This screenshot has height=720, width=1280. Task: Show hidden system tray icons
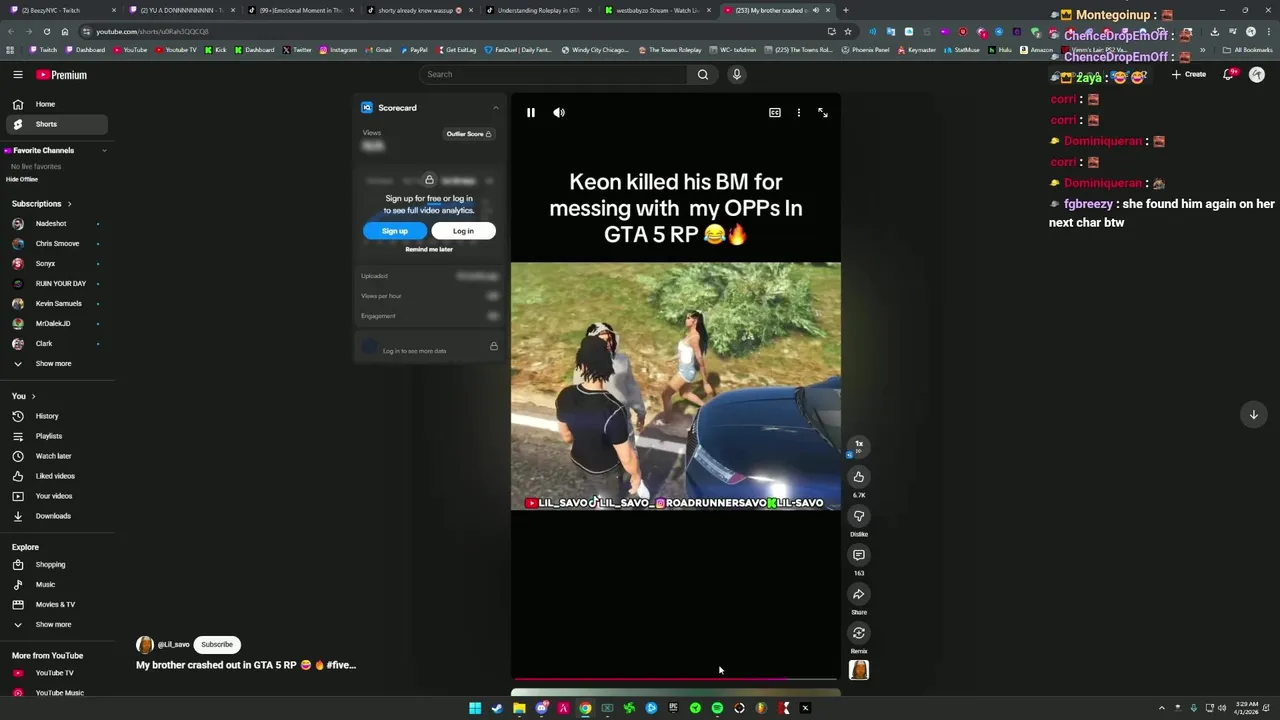[1161, 708]
